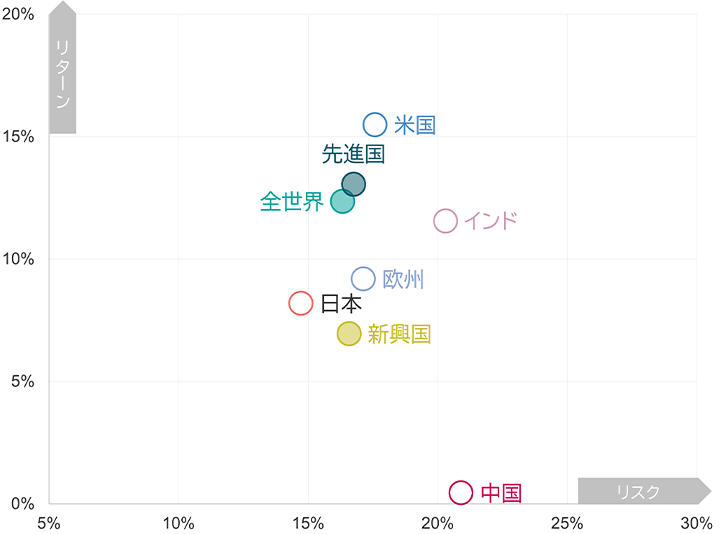Click the 日本 data point circle

(x=301, y=303)
